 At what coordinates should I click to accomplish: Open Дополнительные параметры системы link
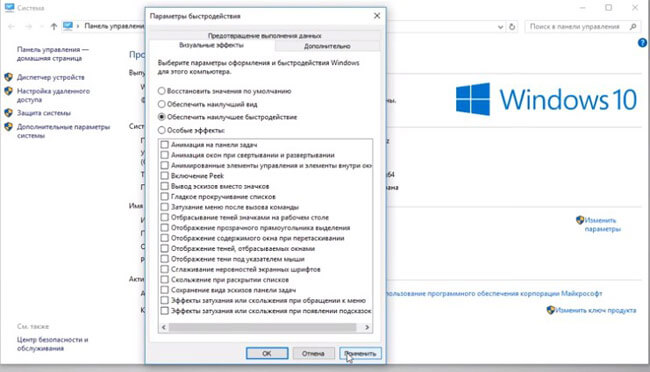coord(63,131)
